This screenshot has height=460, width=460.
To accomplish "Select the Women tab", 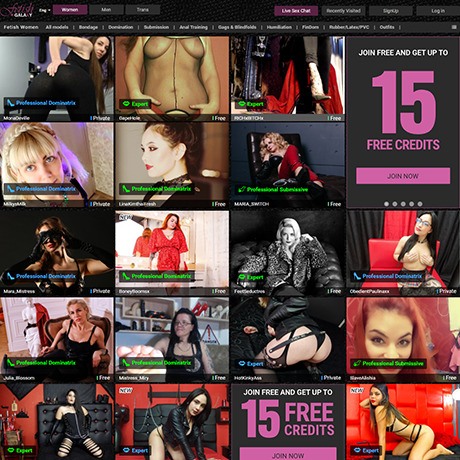I will (70, 10).
